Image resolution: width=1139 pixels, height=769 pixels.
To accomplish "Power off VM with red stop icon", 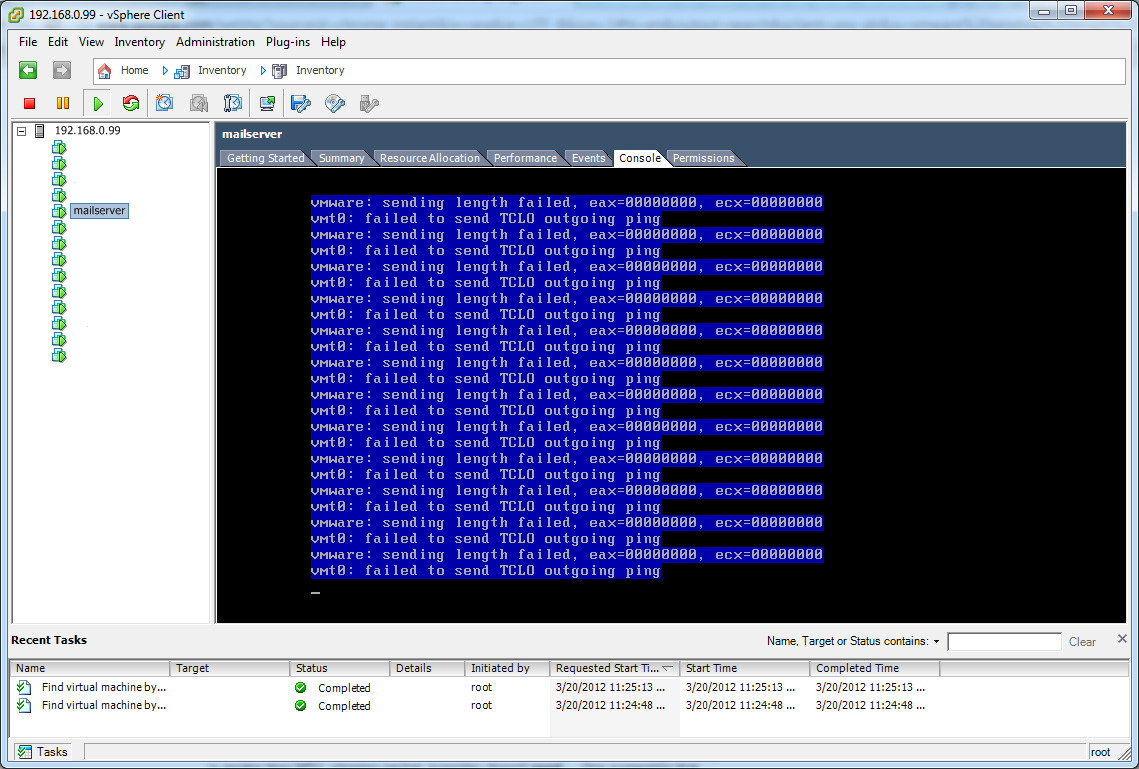I will (29, 103).
